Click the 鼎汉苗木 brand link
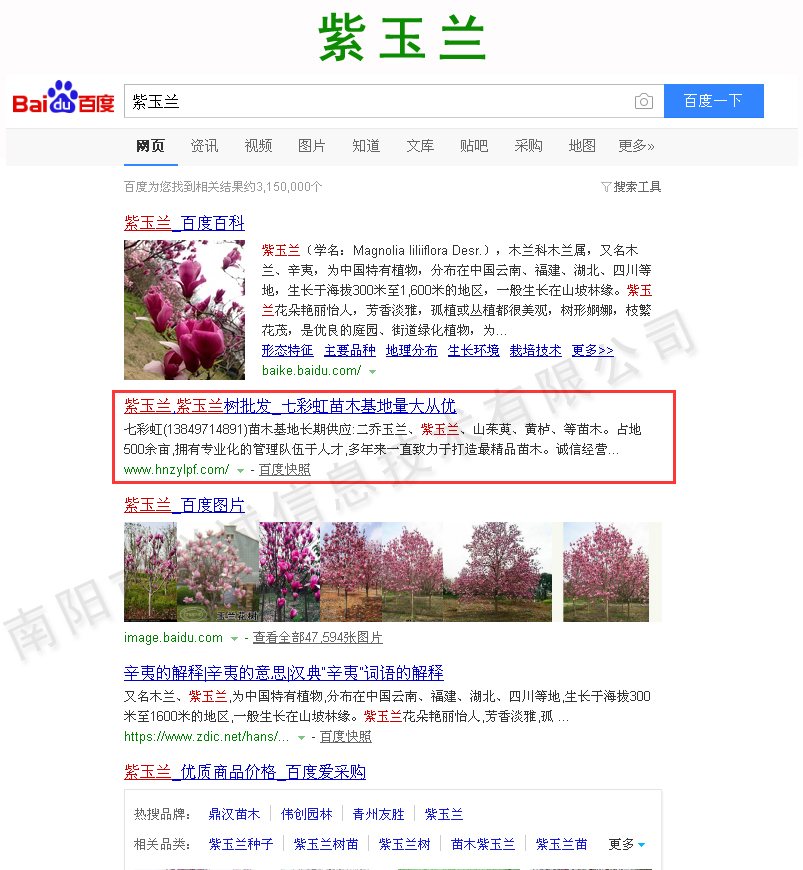803x870 pixels. [234, 814]
